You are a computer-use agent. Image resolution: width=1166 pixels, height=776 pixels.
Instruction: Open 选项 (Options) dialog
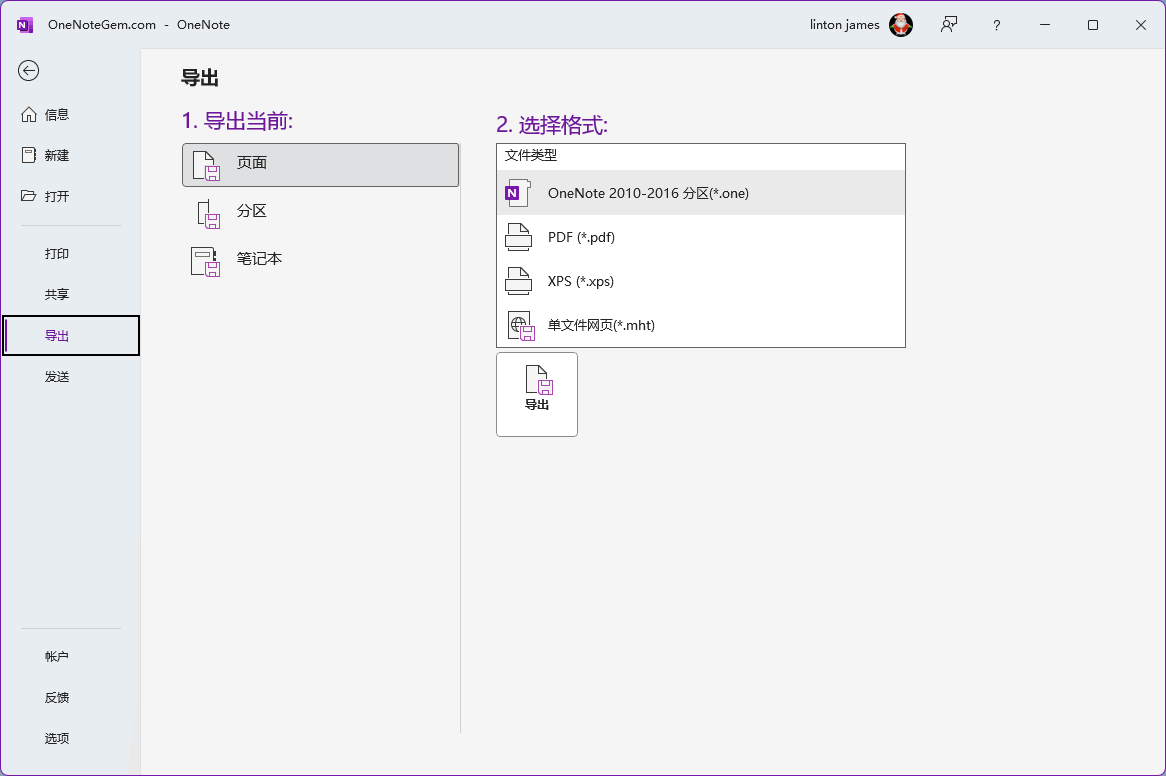pos(57,739)
